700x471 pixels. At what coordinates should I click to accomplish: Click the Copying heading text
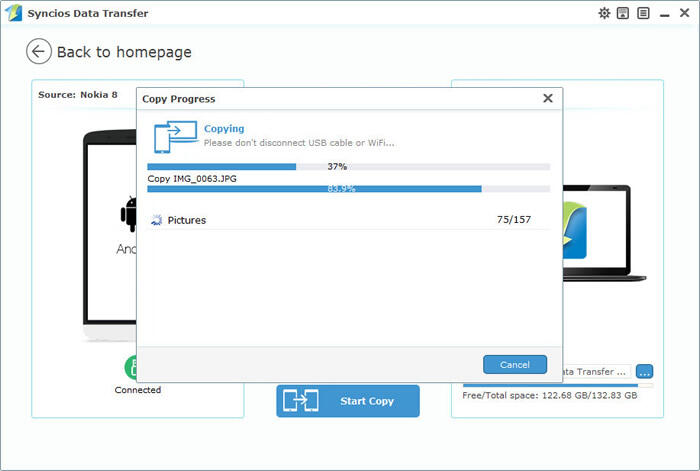click(224, 129)
